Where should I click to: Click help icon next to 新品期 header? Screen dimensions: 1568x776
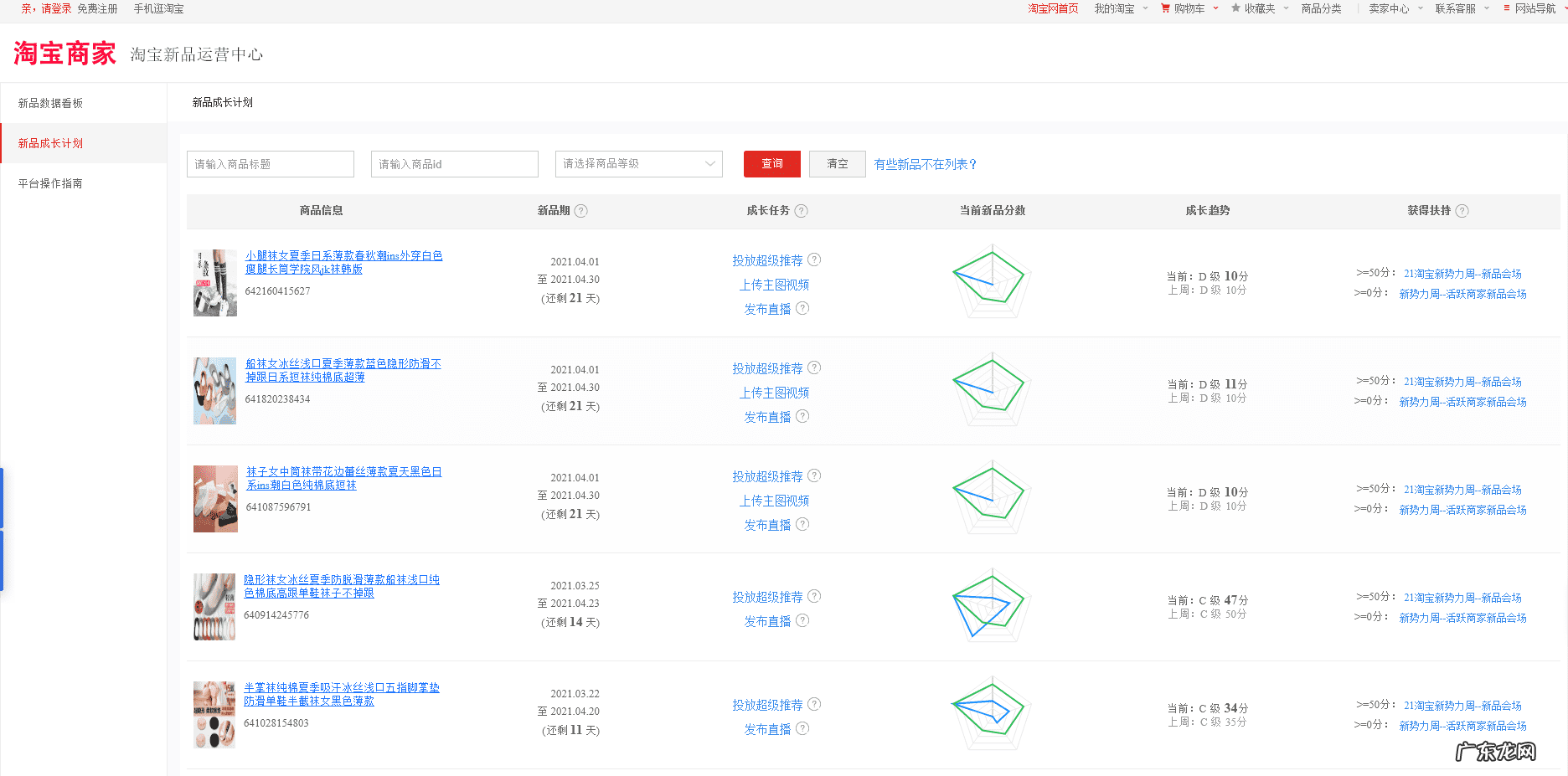[x=581, y=211]
